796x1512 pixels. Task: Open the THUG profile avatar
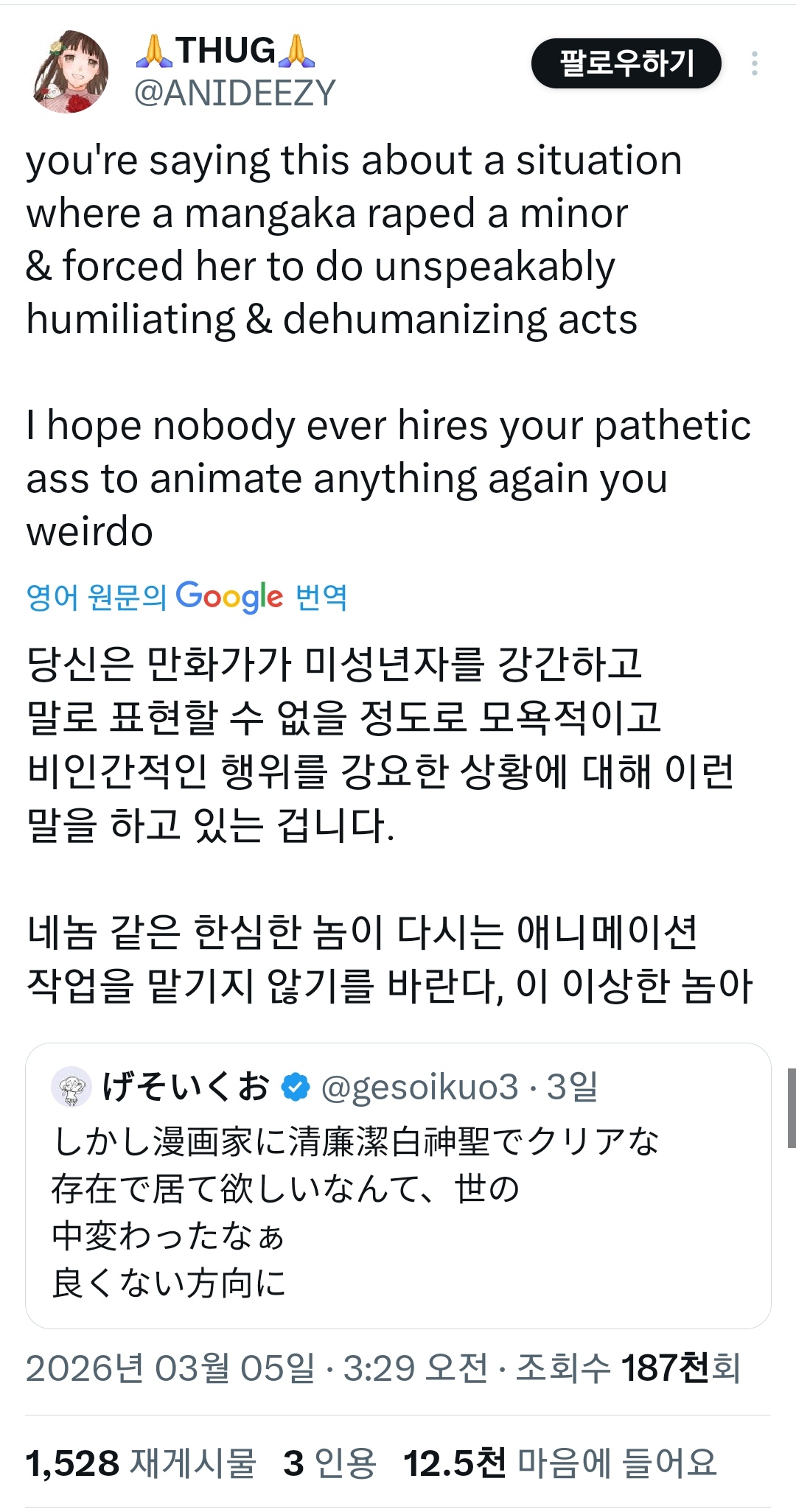(71, 71)
